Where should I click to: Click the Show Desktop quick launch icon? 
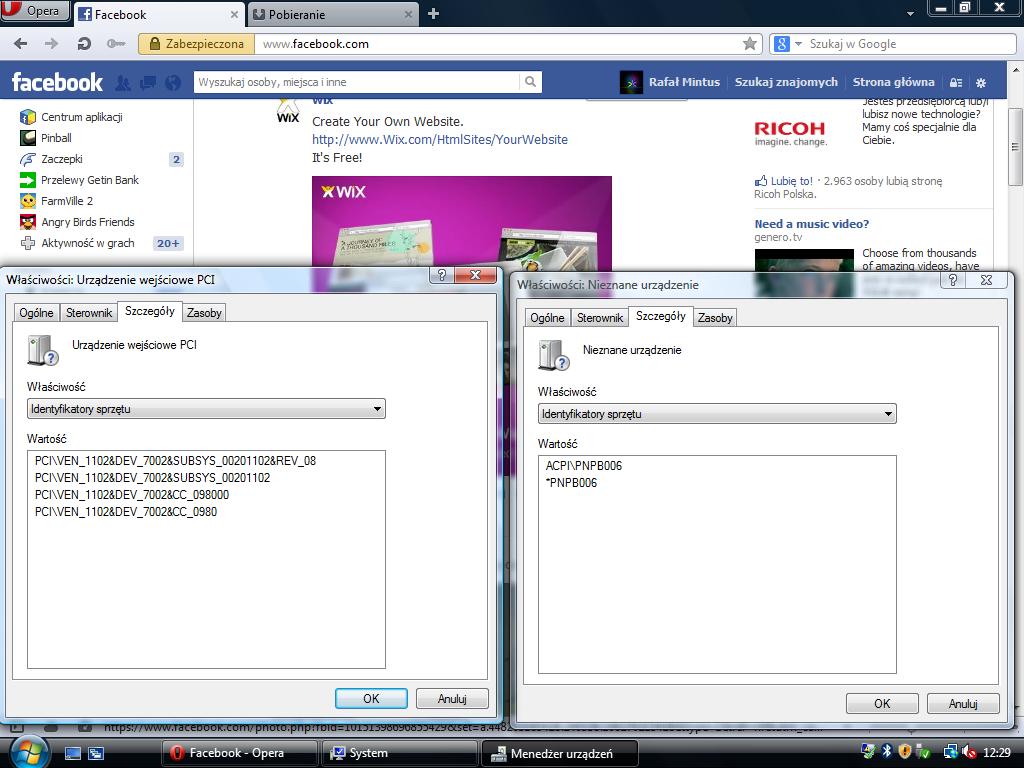(72, 753)
